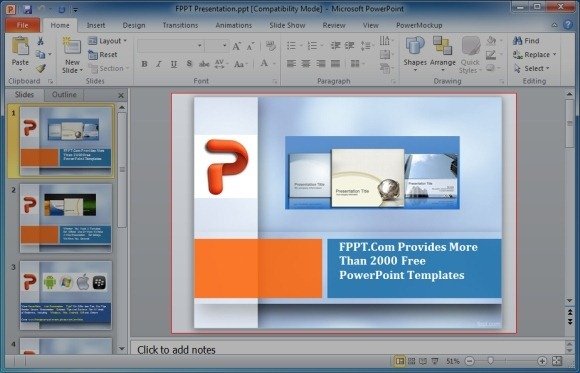Toggle Bold formatting
This screenshot has height=373, width=580.
[x=145, y=64]
